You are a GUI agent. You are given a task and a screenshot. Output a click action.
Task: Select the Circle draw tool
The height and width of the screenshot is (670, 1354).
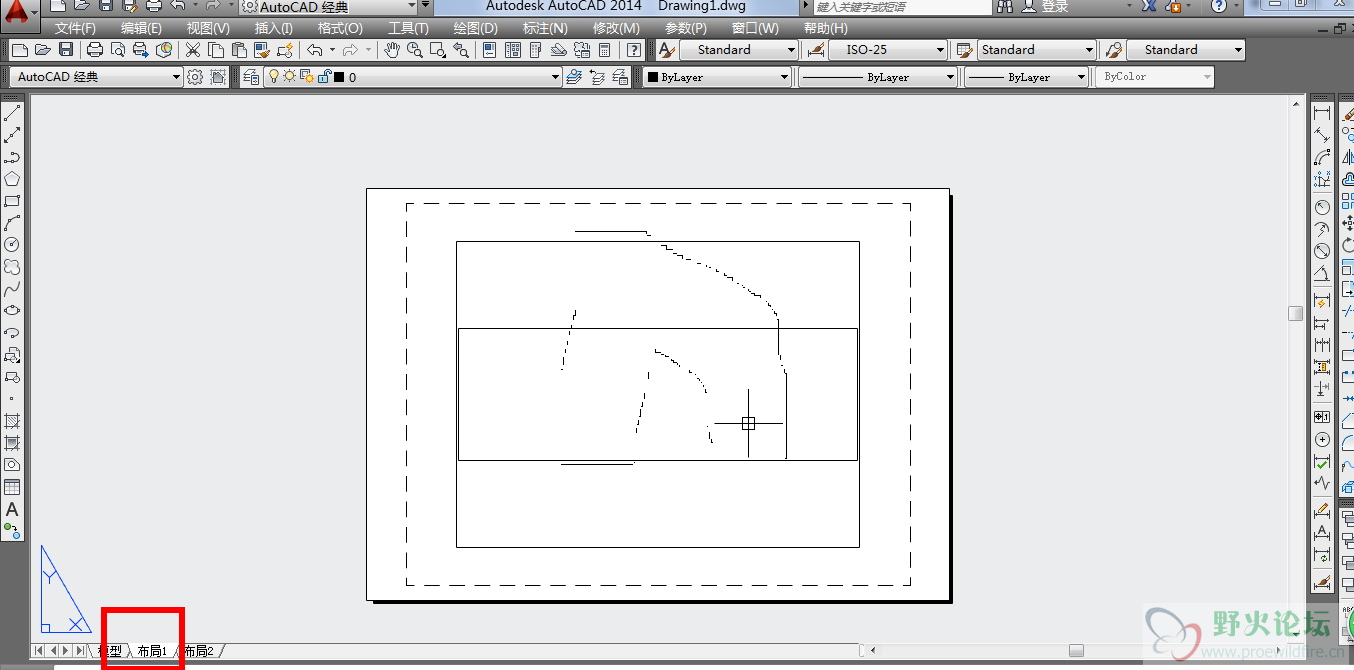pos(12,245)
